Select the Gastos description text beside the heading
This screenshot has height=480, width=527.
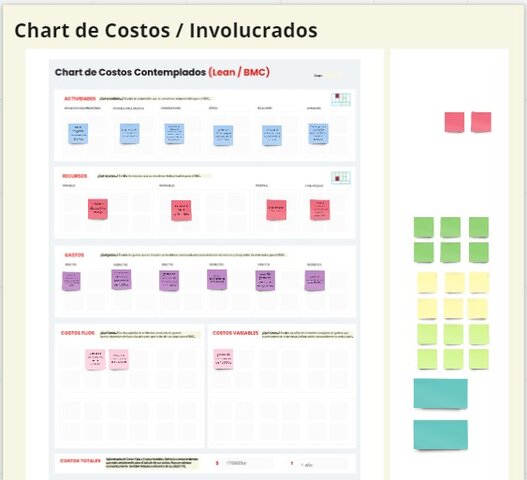pyautogui.click(x=193, y=255)
